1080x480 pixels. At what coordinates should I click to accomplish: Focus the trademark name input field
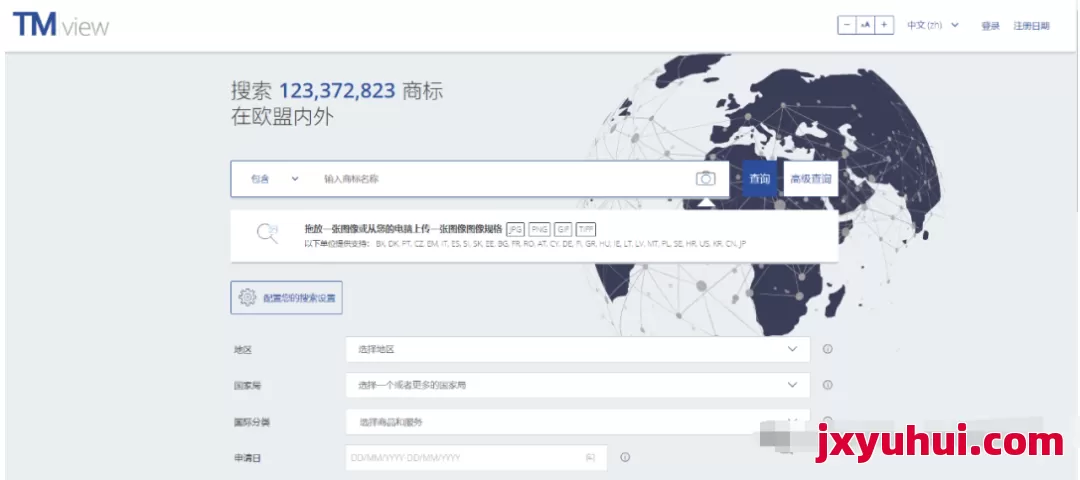[x=503, y=179]
